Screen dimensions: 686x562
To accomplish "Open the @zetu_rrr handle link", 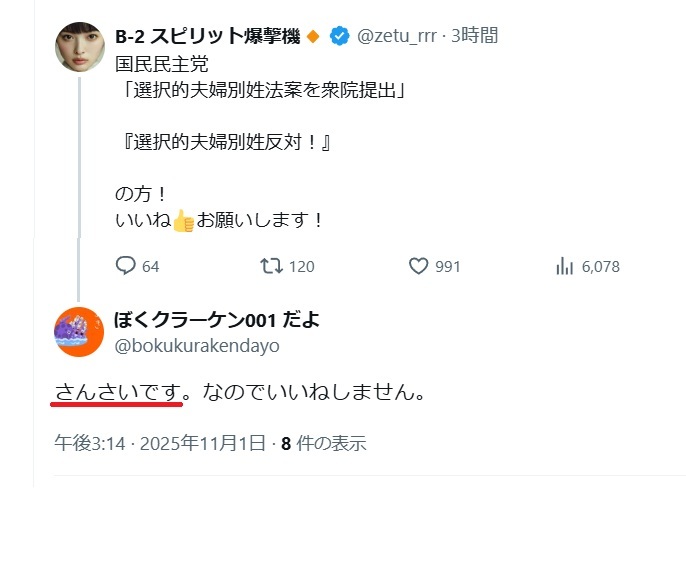I will tap(396, 37).
